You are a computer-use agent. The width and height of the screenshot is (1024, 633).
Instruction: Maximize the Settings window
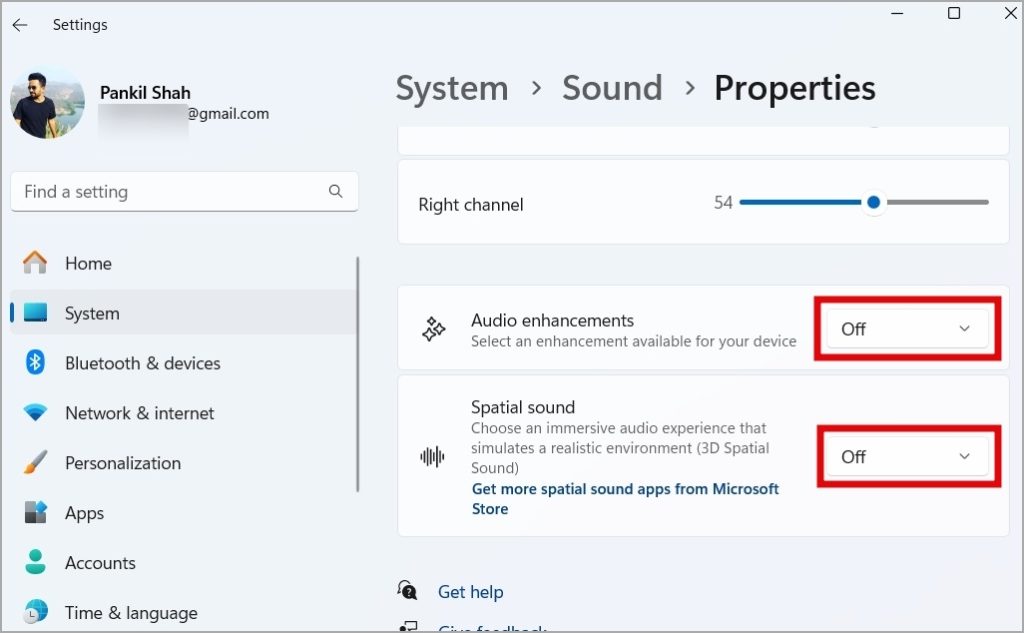954,13
